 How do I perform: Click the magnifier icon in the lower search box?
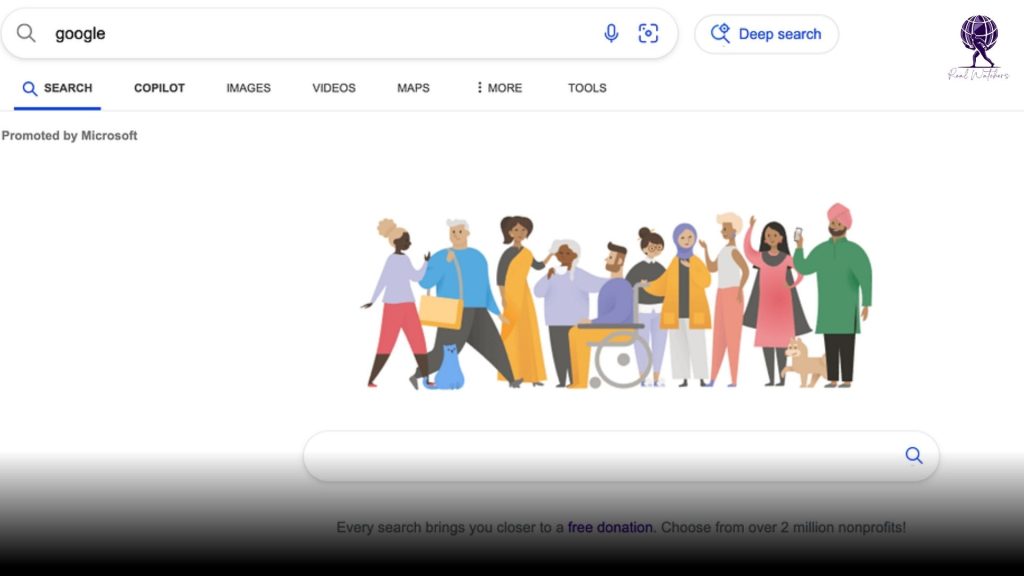913,456
